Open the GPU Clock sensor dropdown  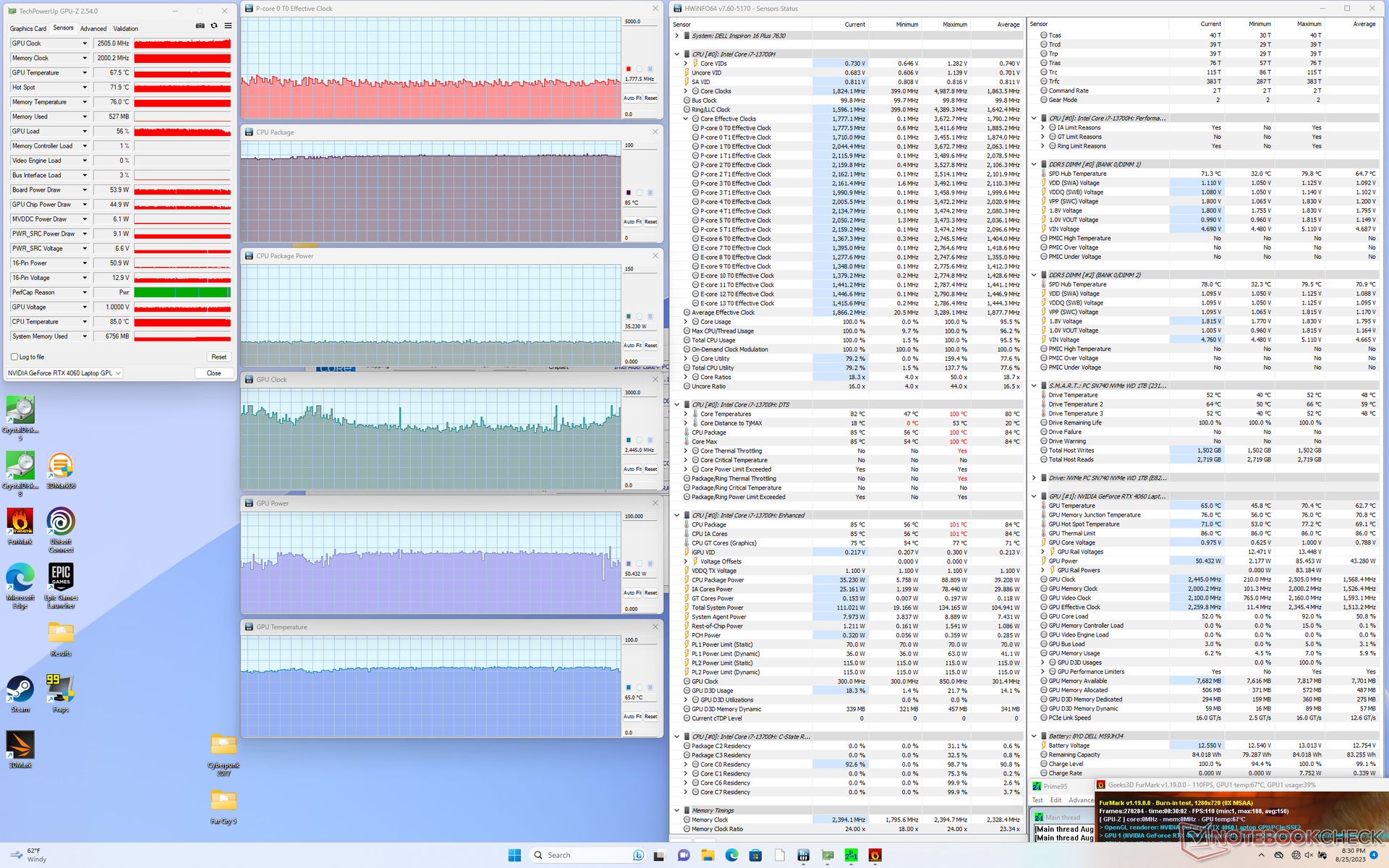point(85,43)
